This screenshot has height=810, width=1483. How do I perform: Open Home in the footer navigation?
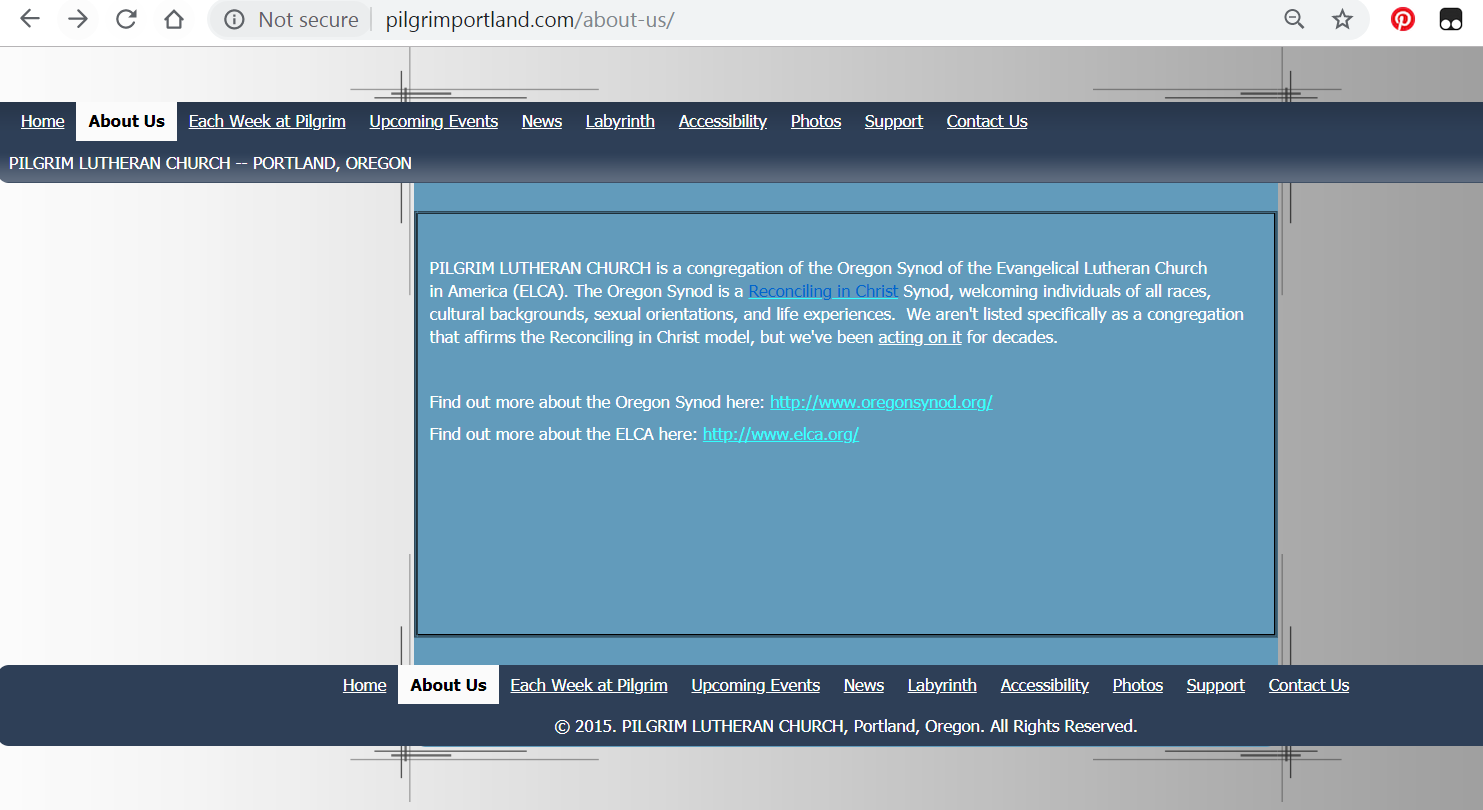coord(365,685)
